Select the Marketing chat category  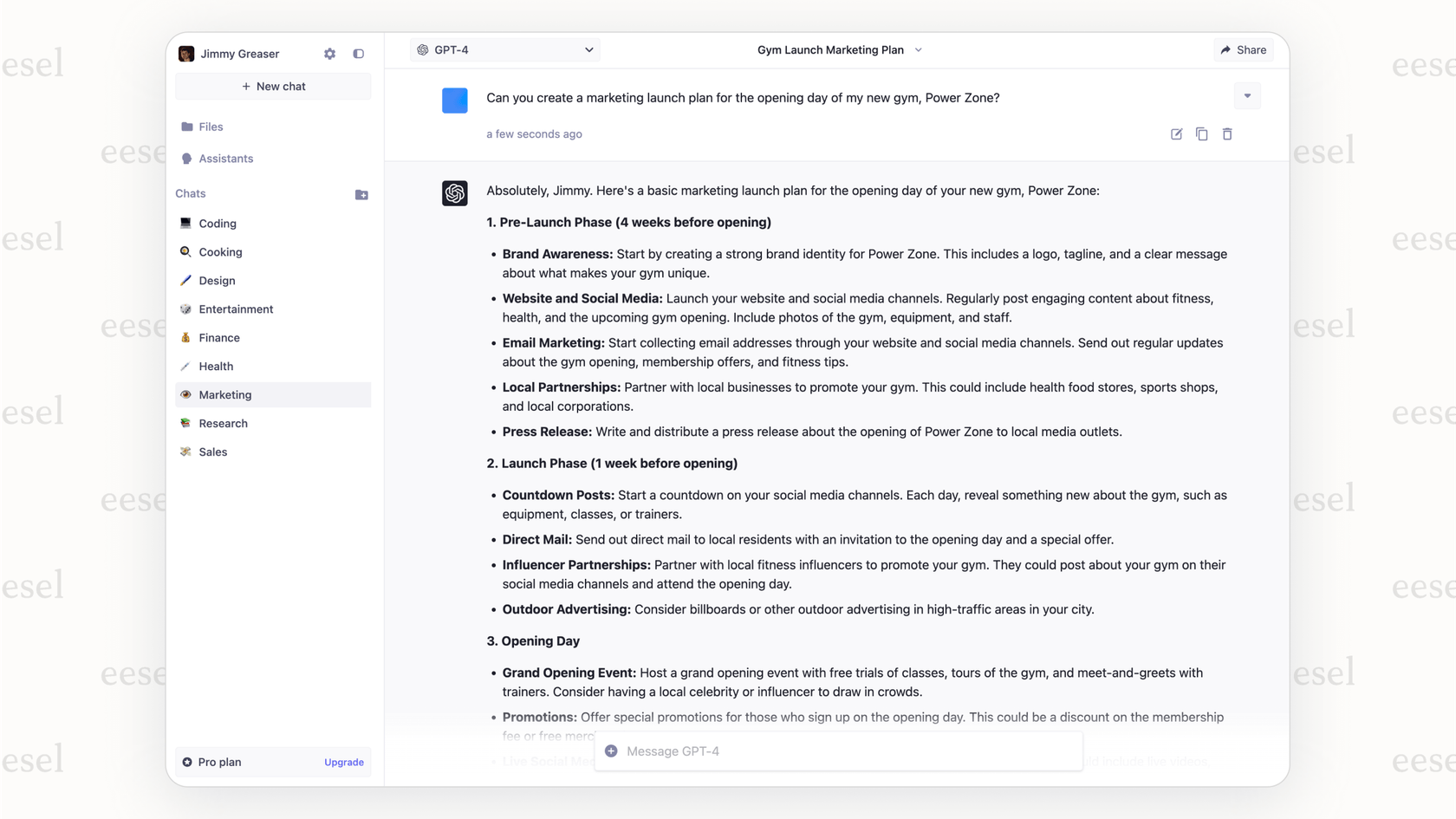point(224,394)
